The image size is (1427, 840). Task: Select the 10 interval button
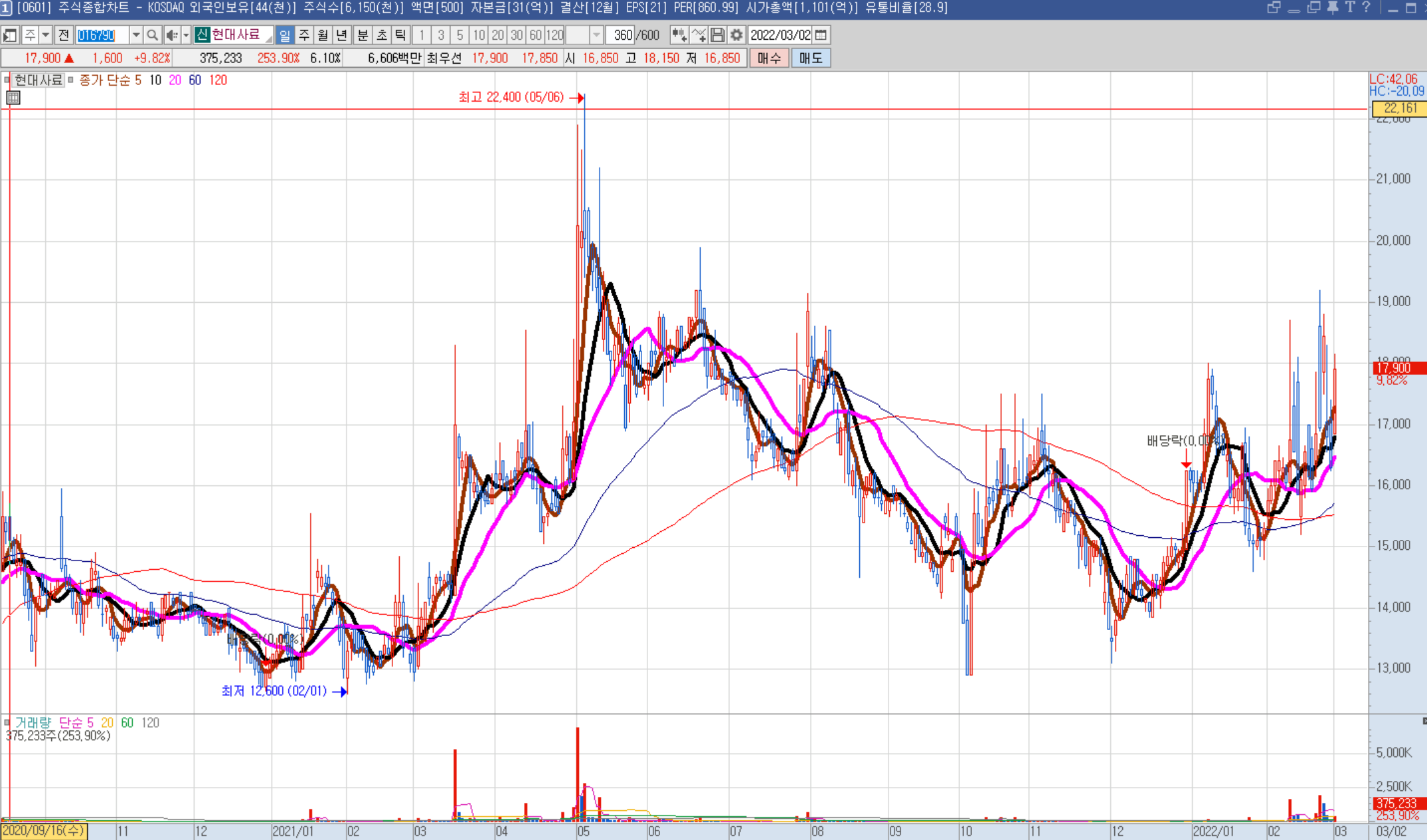(479, 35)
